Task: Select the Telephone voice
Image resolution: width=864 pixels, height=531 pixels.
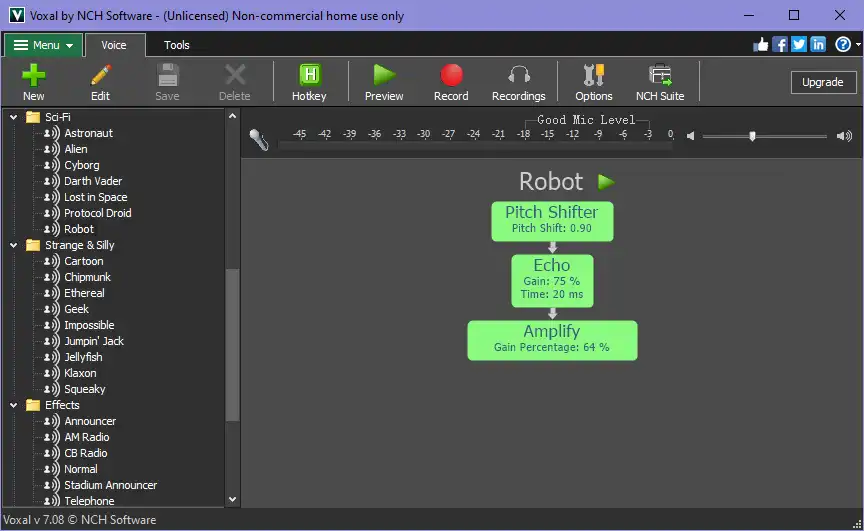Action: click(89, 501)
